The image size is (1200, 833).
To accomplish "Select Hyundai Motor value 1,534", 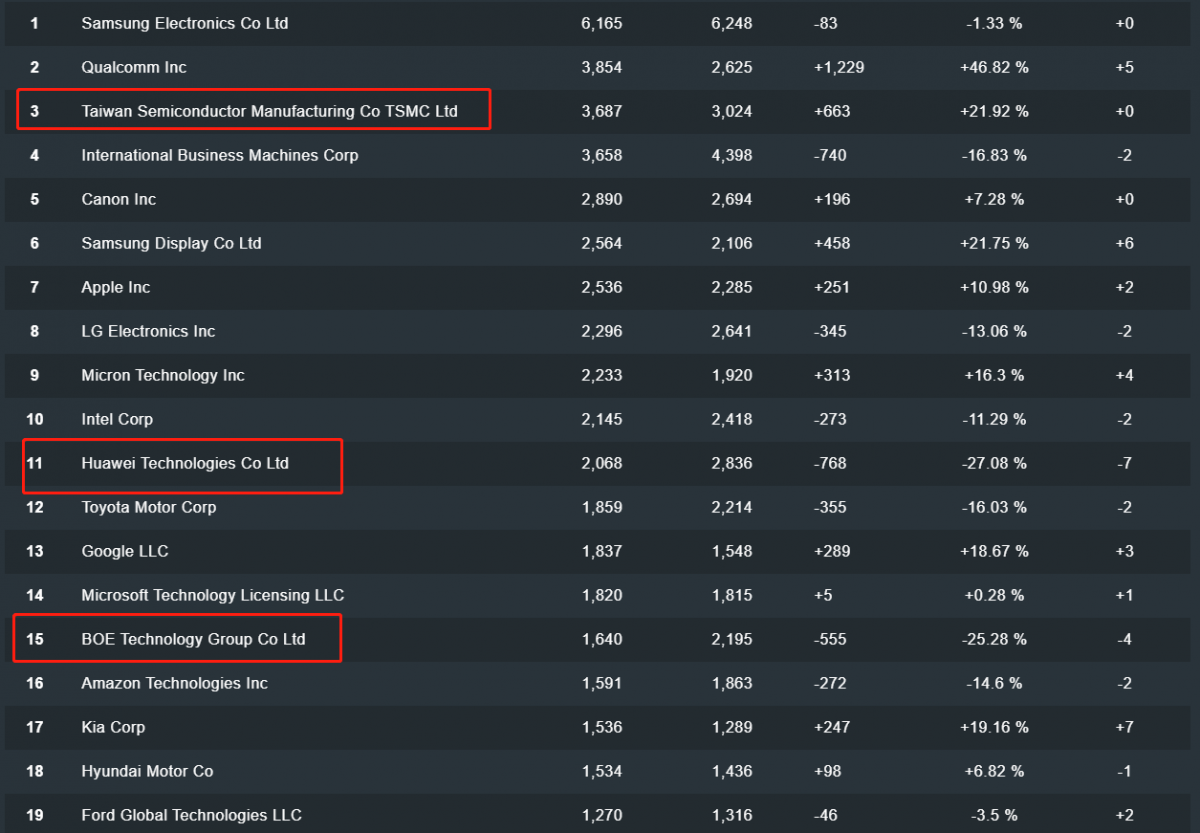I will [601, 771].
